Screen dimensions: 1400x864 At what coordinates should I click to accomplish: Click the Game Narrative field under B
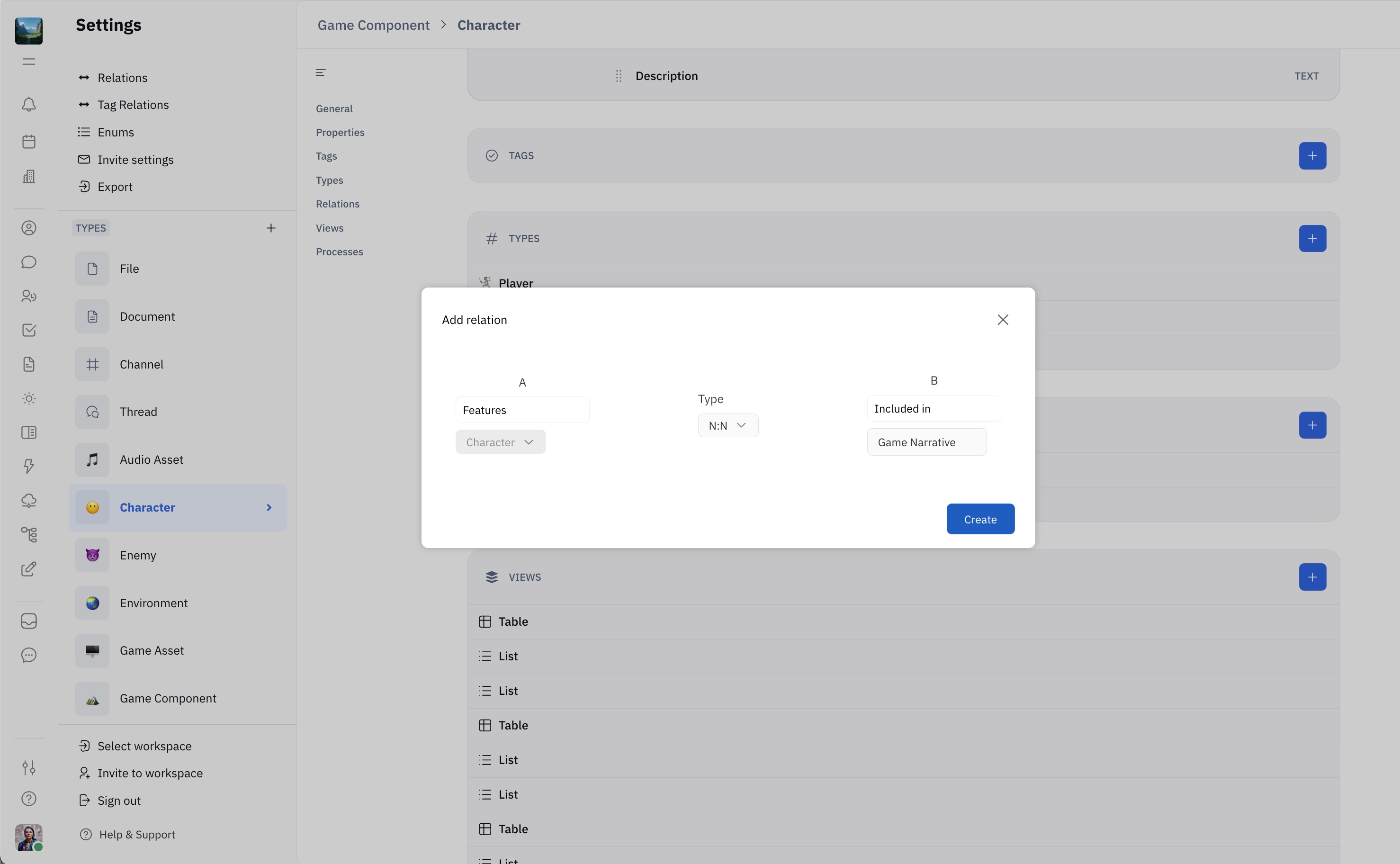pyautogui.click(x=926, y=442)
